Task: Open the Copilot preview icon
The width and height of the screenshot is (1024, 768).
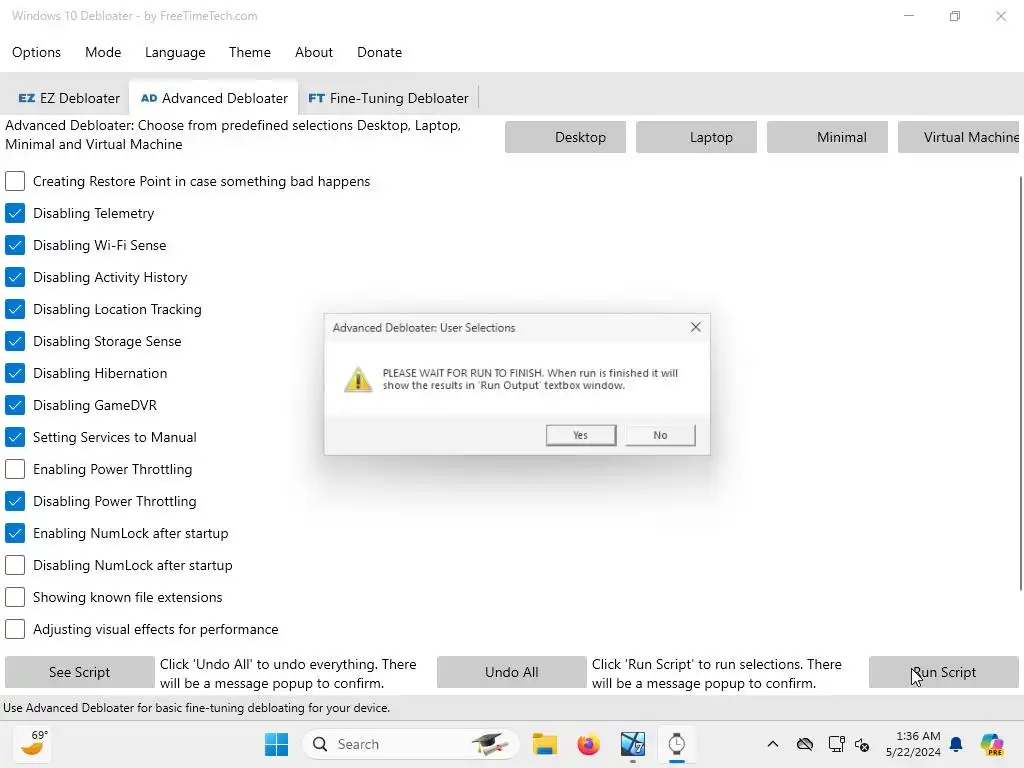Action: (992, 744)
